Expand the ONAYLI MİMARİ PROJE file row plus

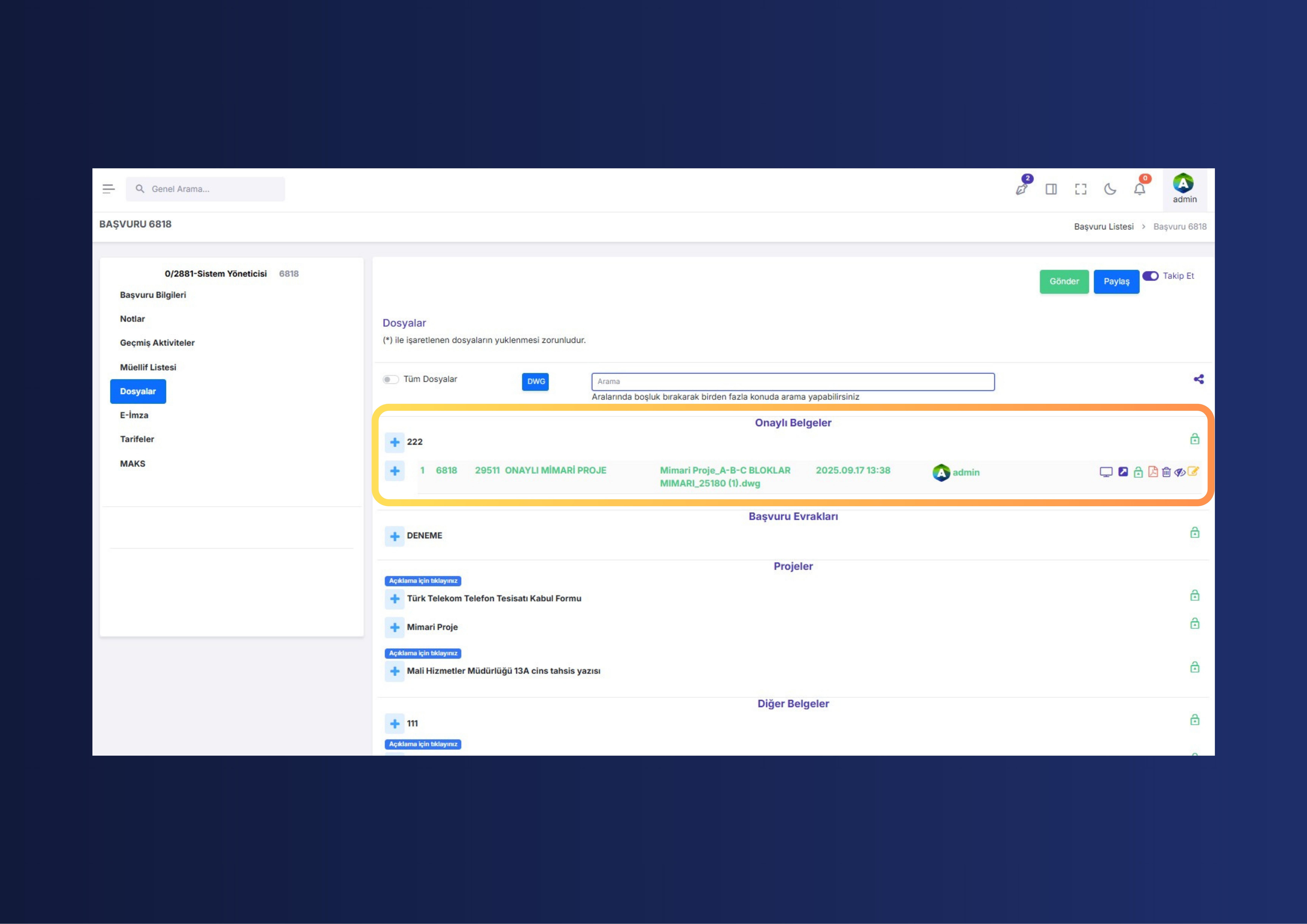(x=395, y=471)
